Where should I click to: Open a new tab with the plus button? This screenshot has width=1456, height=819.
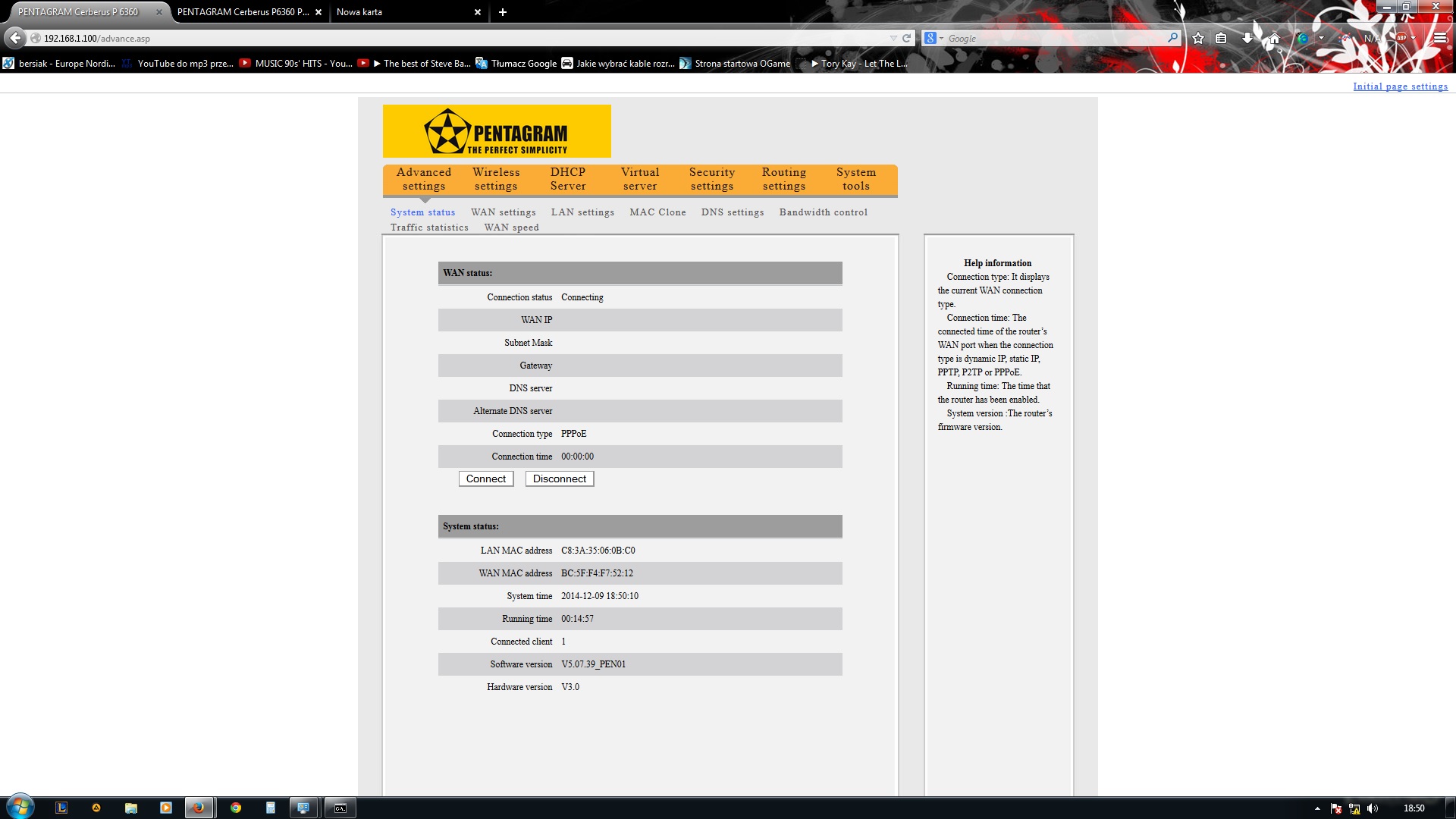[x=503, y=12]
